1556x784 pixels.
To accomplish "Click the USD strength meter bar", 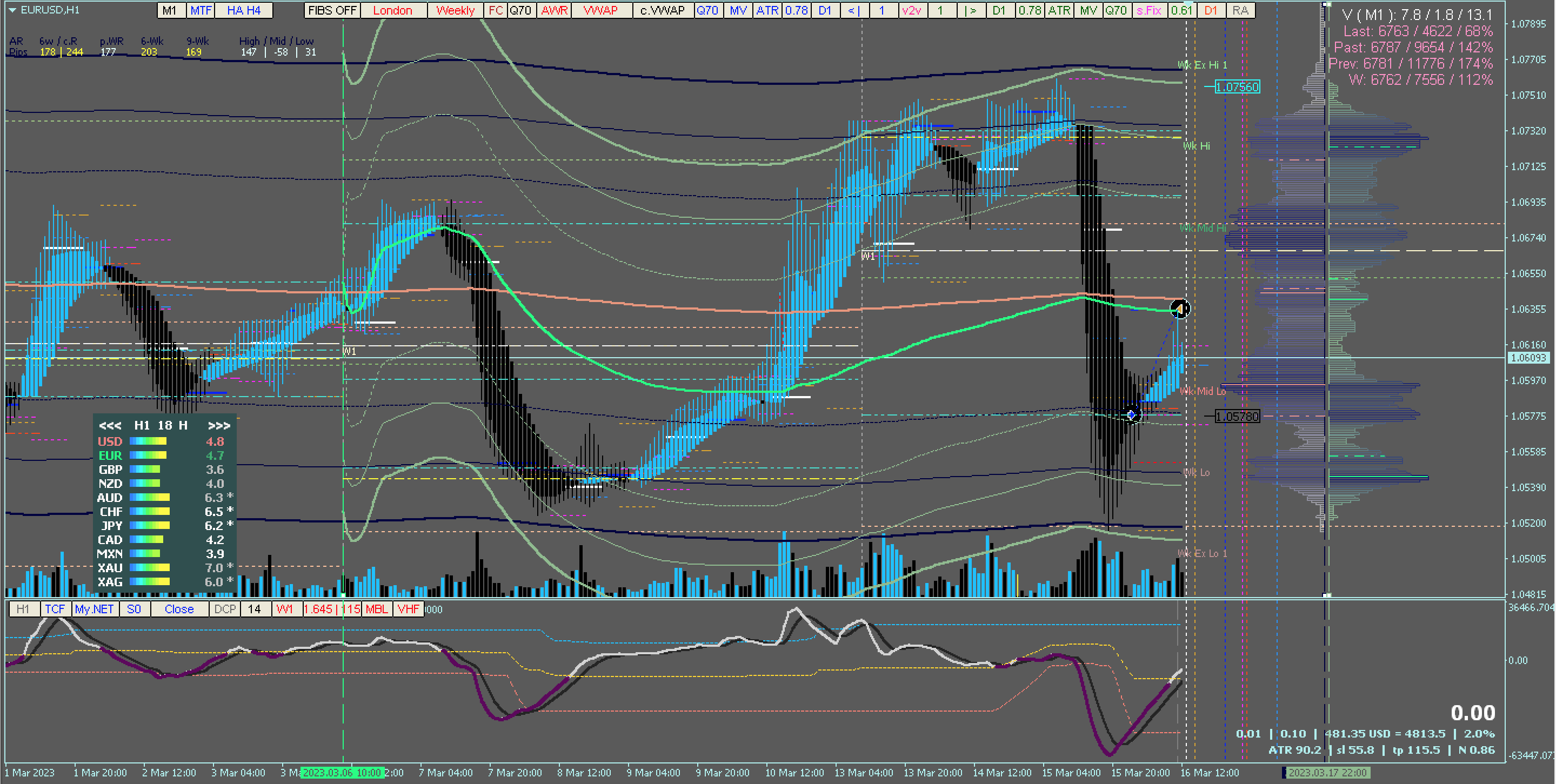I will (148, 441).
